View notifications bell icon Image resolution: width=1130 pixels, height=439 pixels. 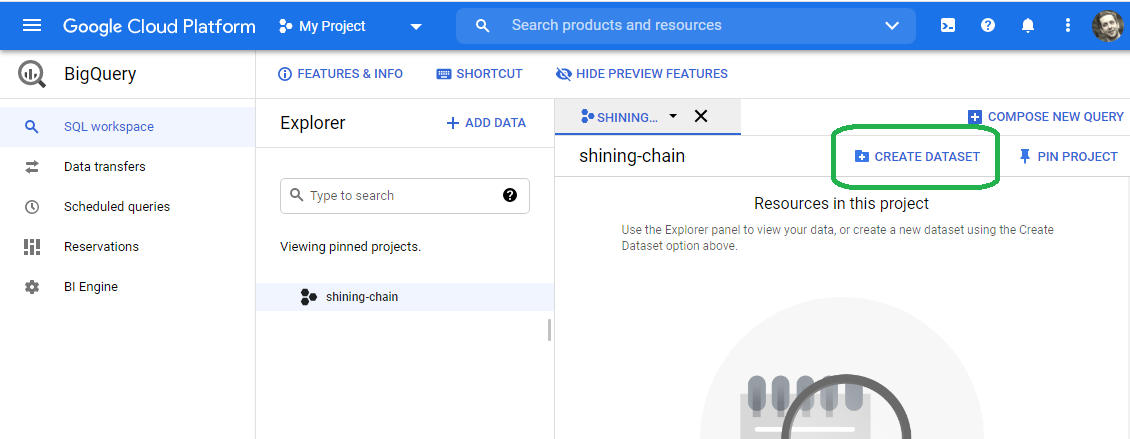(1028, 26)
